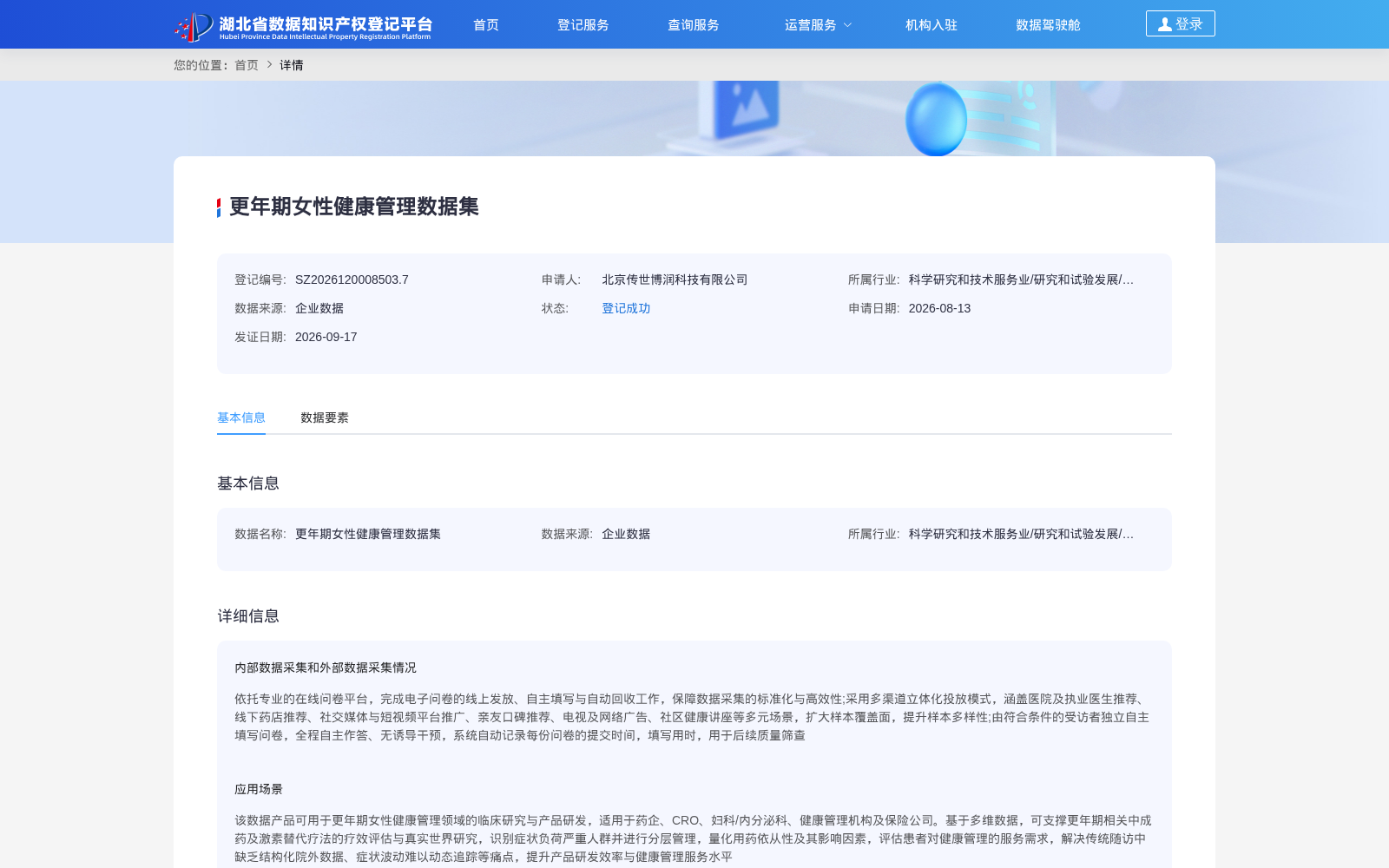1389x868 pixels.
Task: Click the 内部数据采集和外部数据采集情况 heading
Action: 326,667
